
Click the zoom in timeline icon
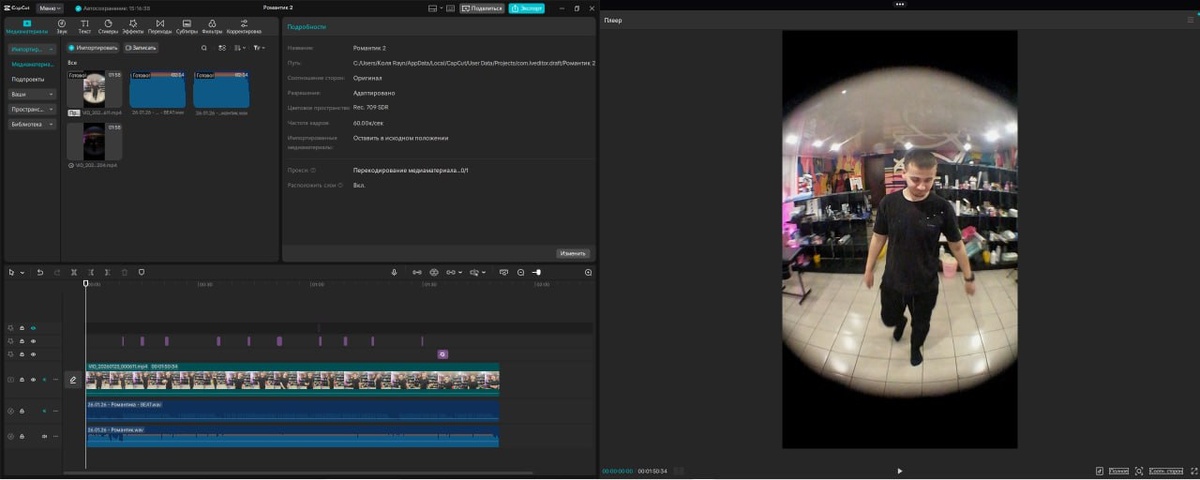(588, 272)
